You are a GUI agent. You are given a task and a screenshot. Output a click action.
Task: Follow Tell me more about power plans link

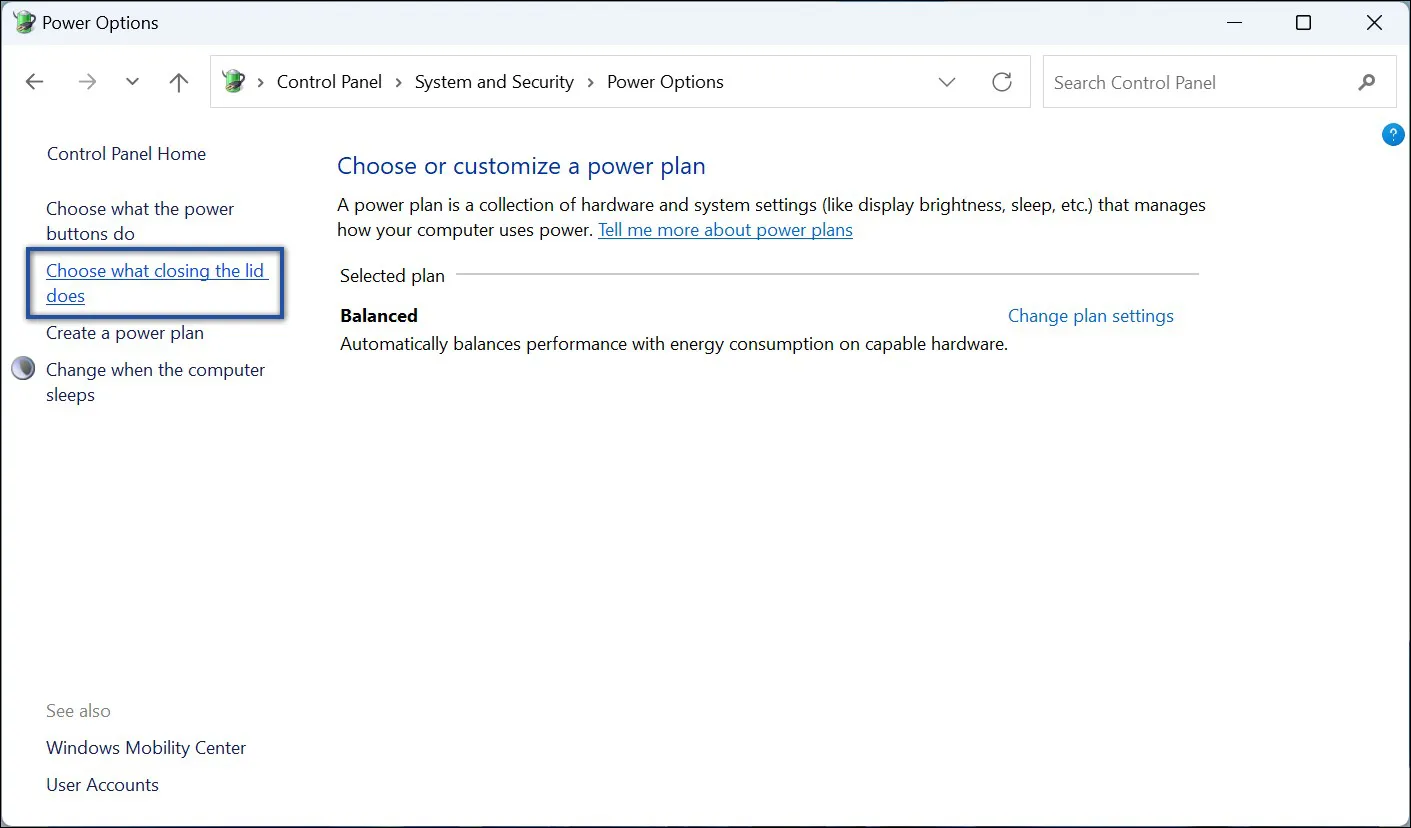point(725,230)
